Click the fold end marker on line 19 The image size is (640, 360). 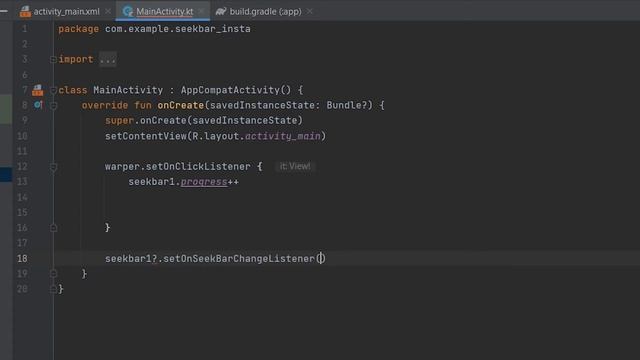pos(53,273)
